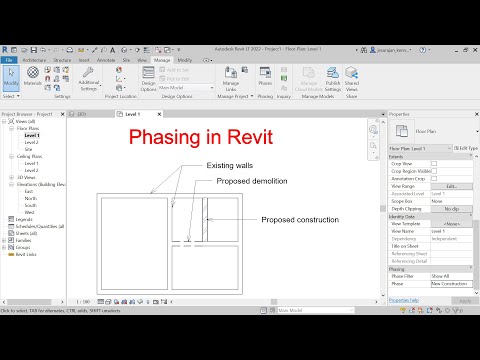Click the Save icon in quick access toolbar
This screenshot has width=480, height=360.
(x=34, y=50)
